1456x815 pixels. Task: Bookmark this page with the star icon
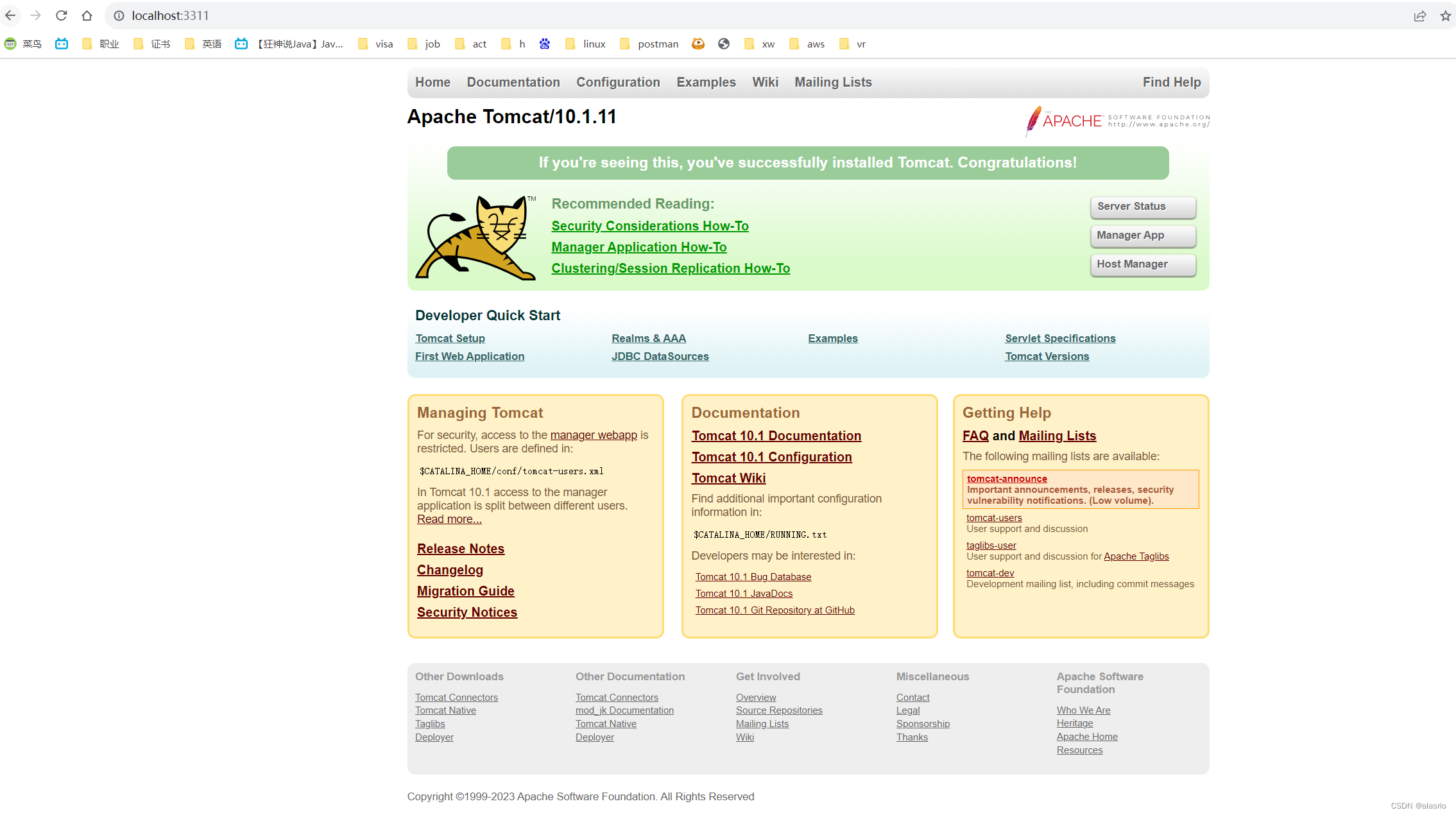[1445, 15]
